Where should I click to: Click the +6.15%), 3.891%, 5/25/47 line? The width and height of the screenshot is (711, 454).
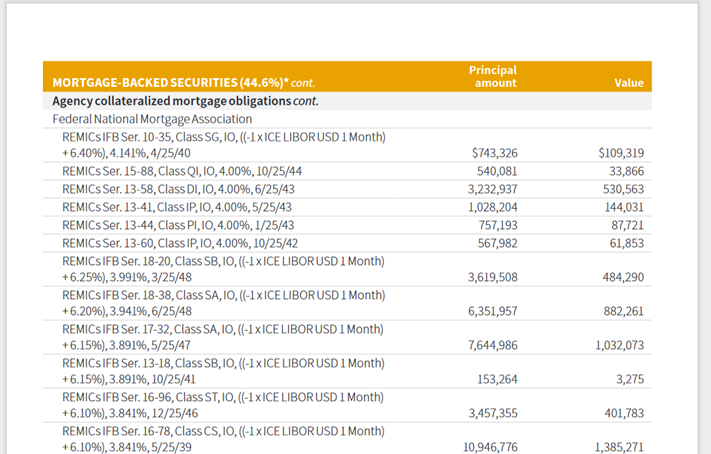tap(127, 346)
